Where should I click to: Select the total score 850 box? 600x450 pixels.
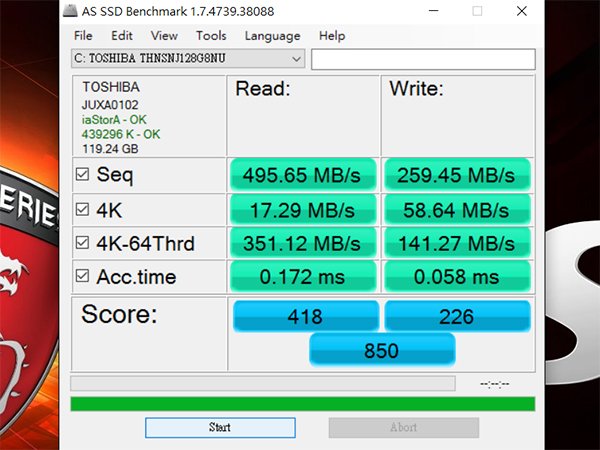tap(382, 350)
